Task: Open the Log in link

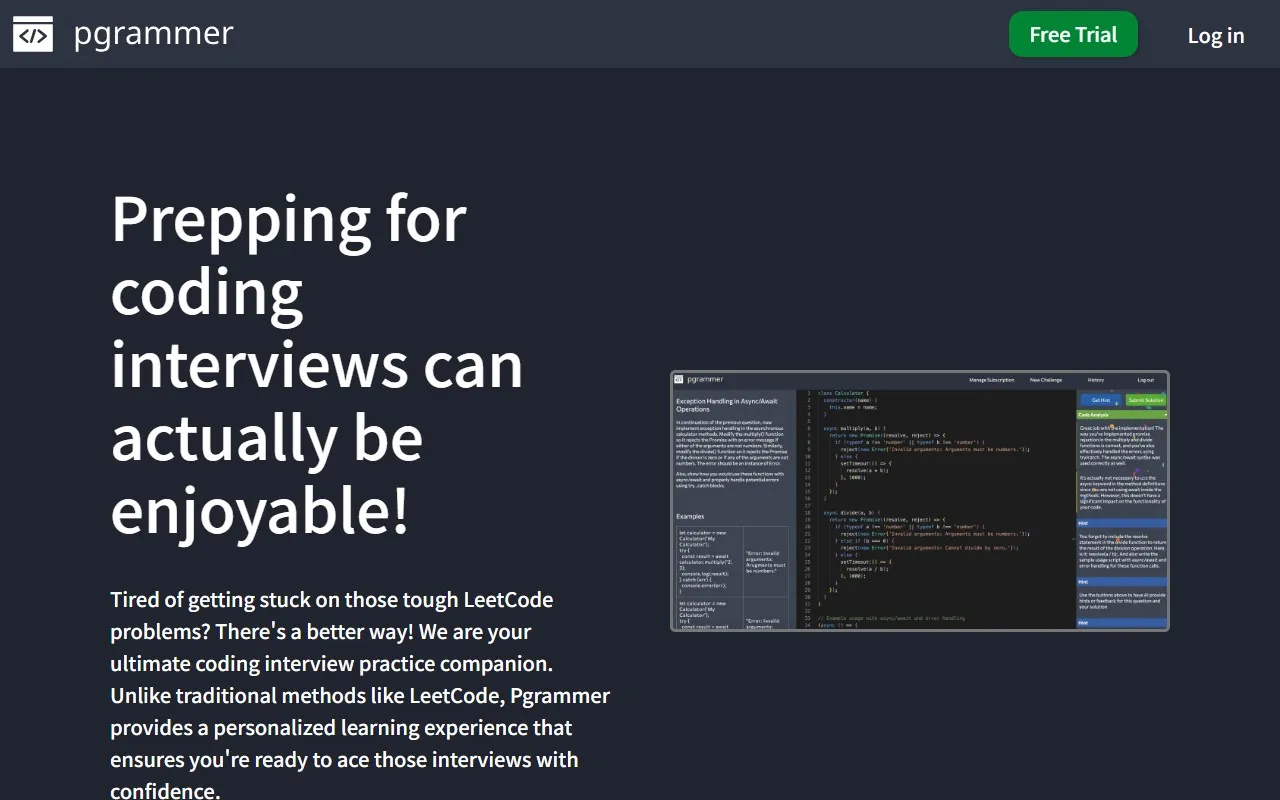Action: pos(1215,35)
